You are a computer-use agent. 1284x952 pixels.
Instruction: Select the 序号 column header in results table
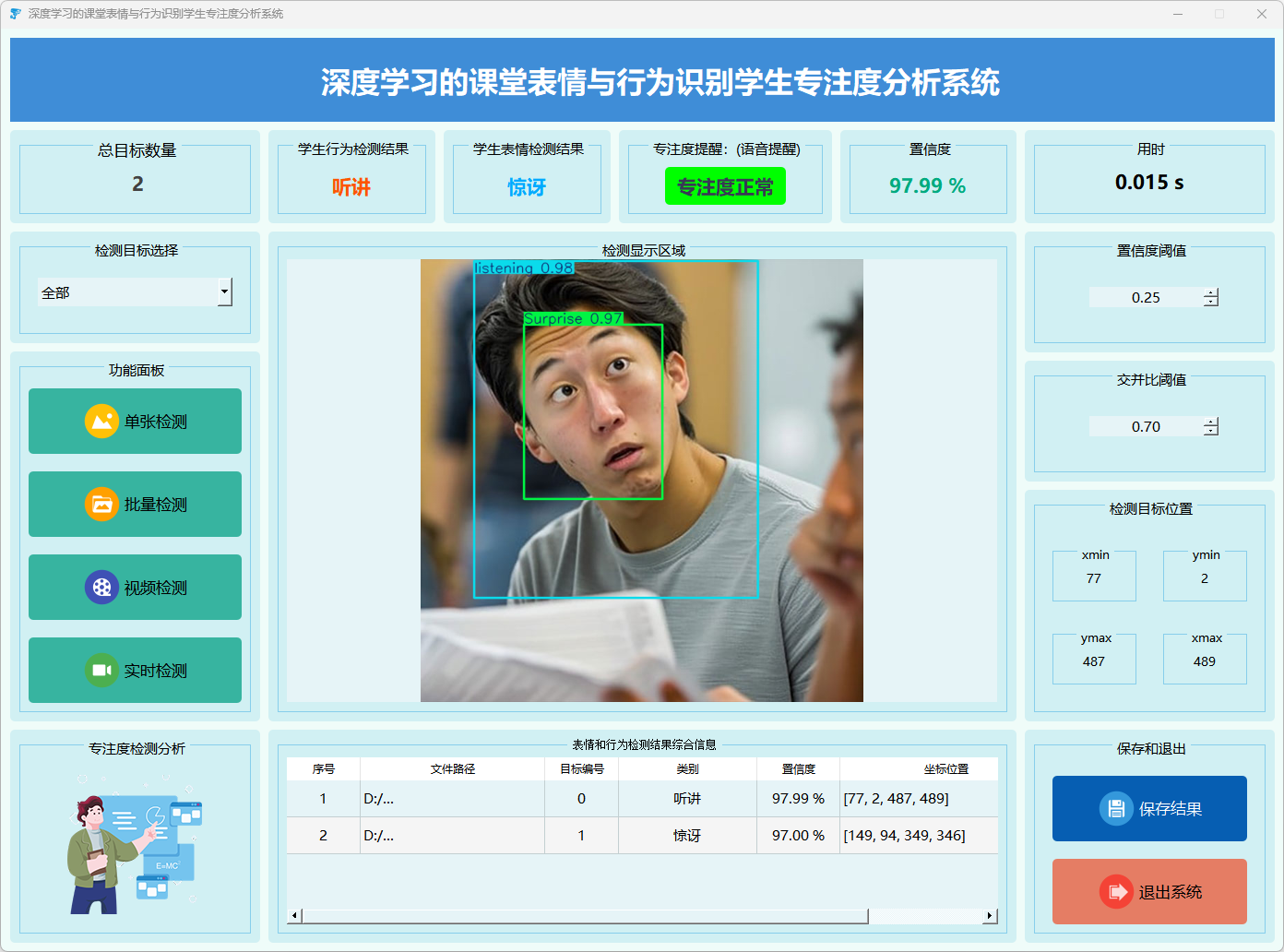click(x=323, y=769)
